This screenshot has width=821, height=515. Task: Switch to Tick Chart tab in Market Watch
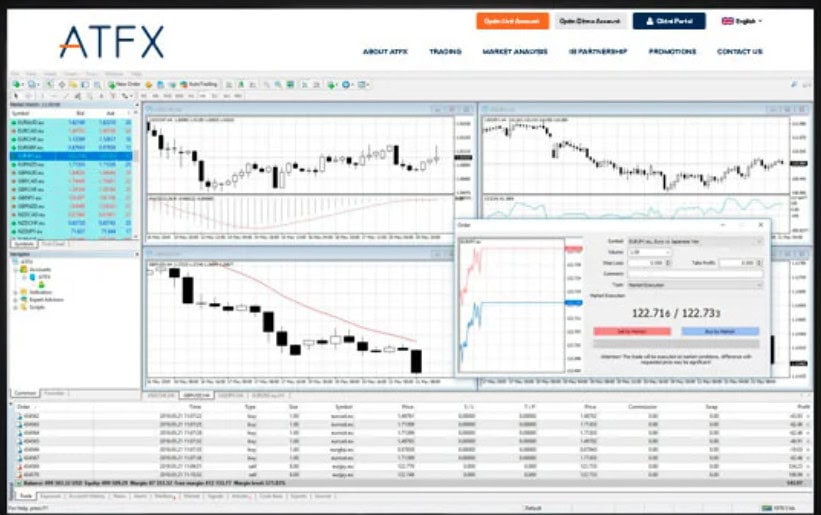point(53,244)
